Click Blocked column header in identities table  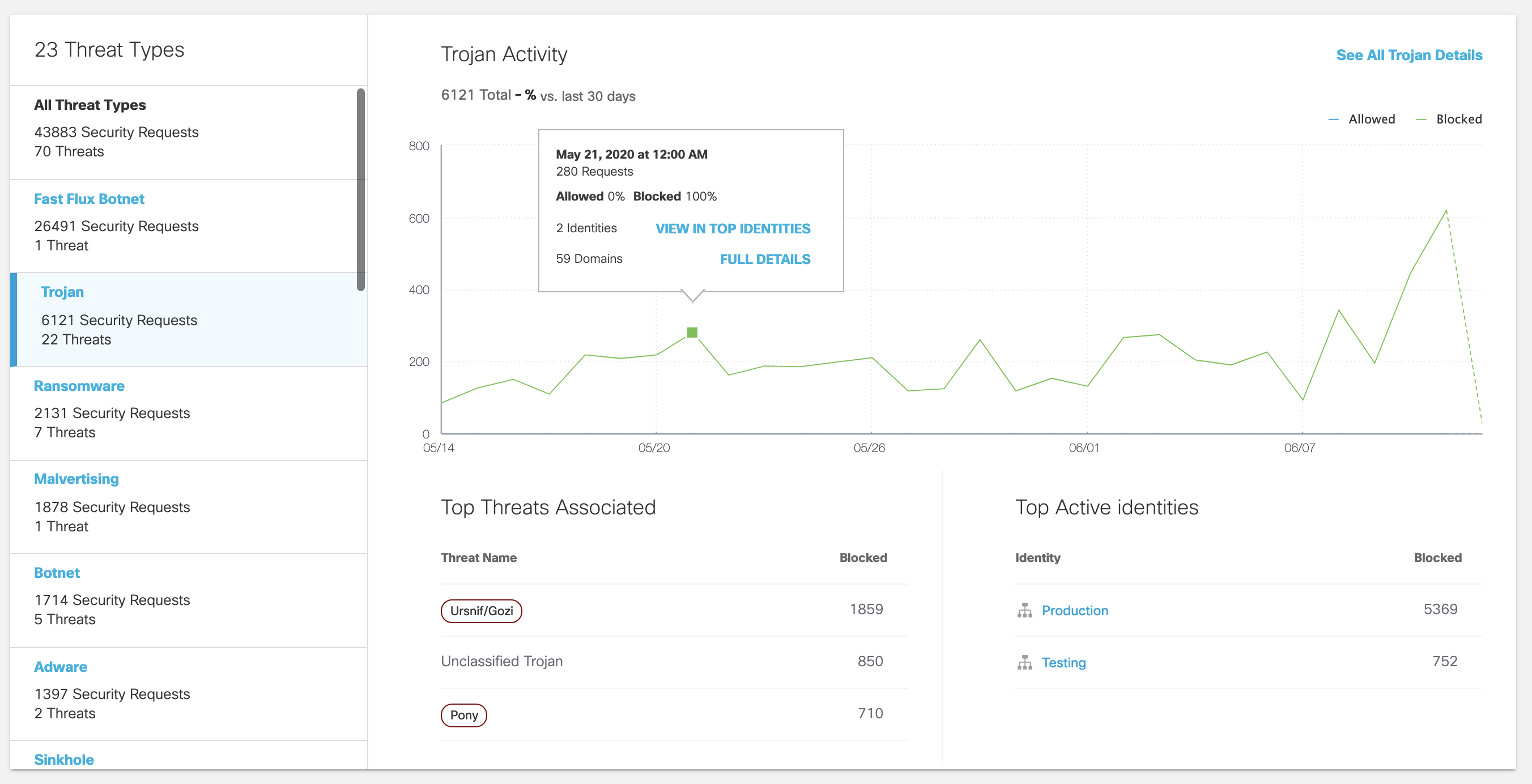(x=1437, y=557)
